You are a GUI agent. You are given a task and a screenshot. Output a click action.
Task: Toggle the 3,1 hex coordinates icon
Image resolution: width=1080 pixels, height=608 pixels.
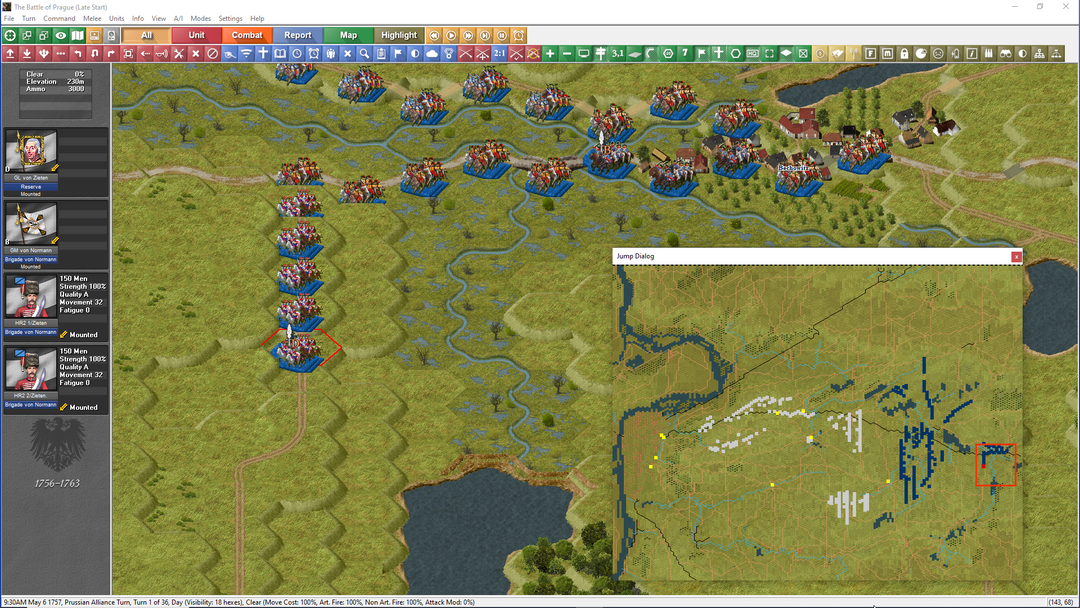click(x=617, y=54)
